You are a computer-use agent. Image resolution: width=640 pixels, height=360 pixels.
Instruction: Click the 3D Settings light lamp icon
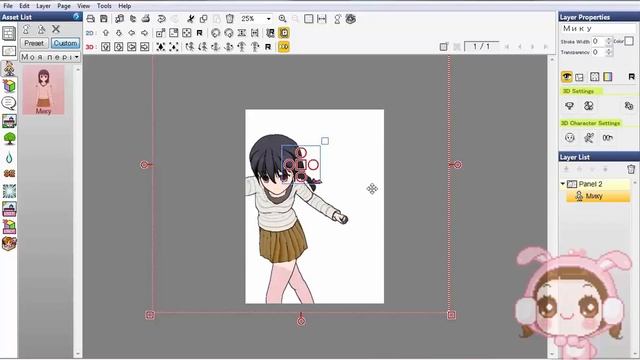[x=569, y=106]
